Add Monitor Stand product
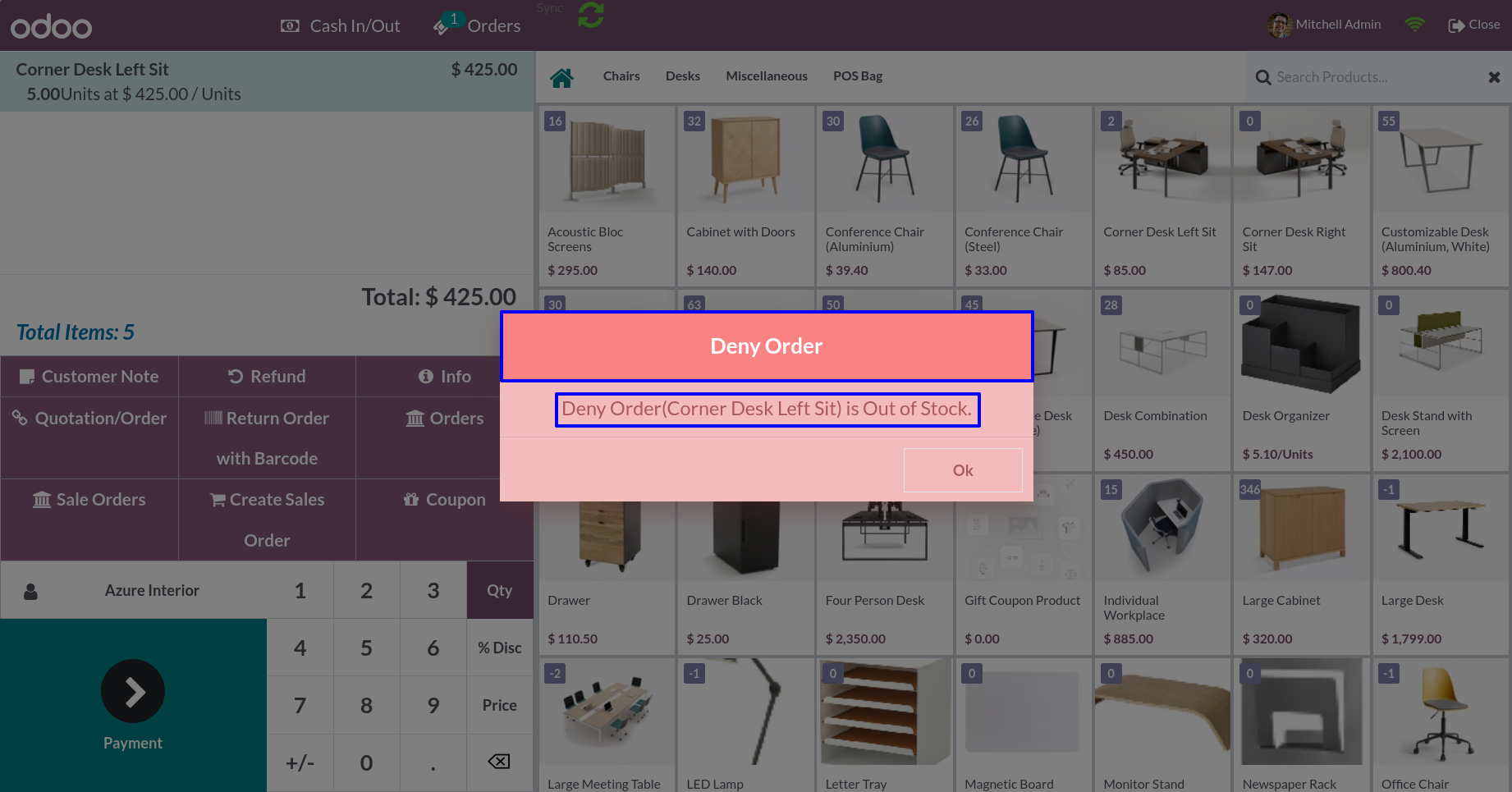Image resolution: width=1512 pixels, height=792 pixels. pyautogui.click(x=1162, y=726)
